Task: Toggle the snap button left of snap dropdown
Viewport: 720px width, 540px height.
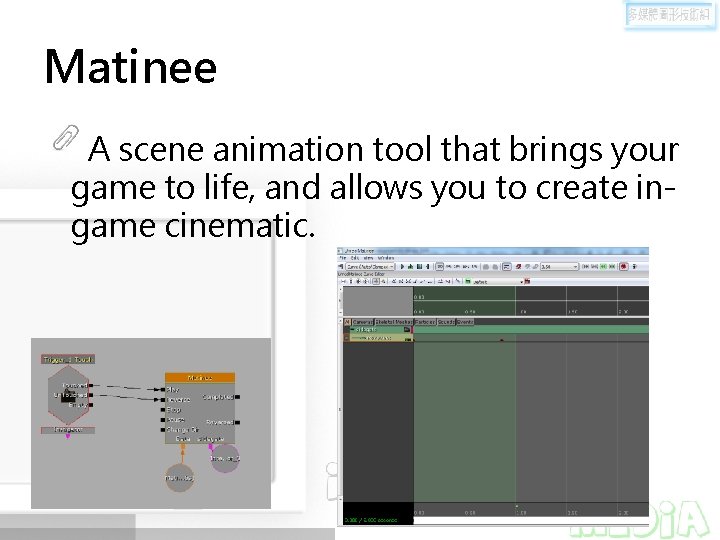Action: 507,267
